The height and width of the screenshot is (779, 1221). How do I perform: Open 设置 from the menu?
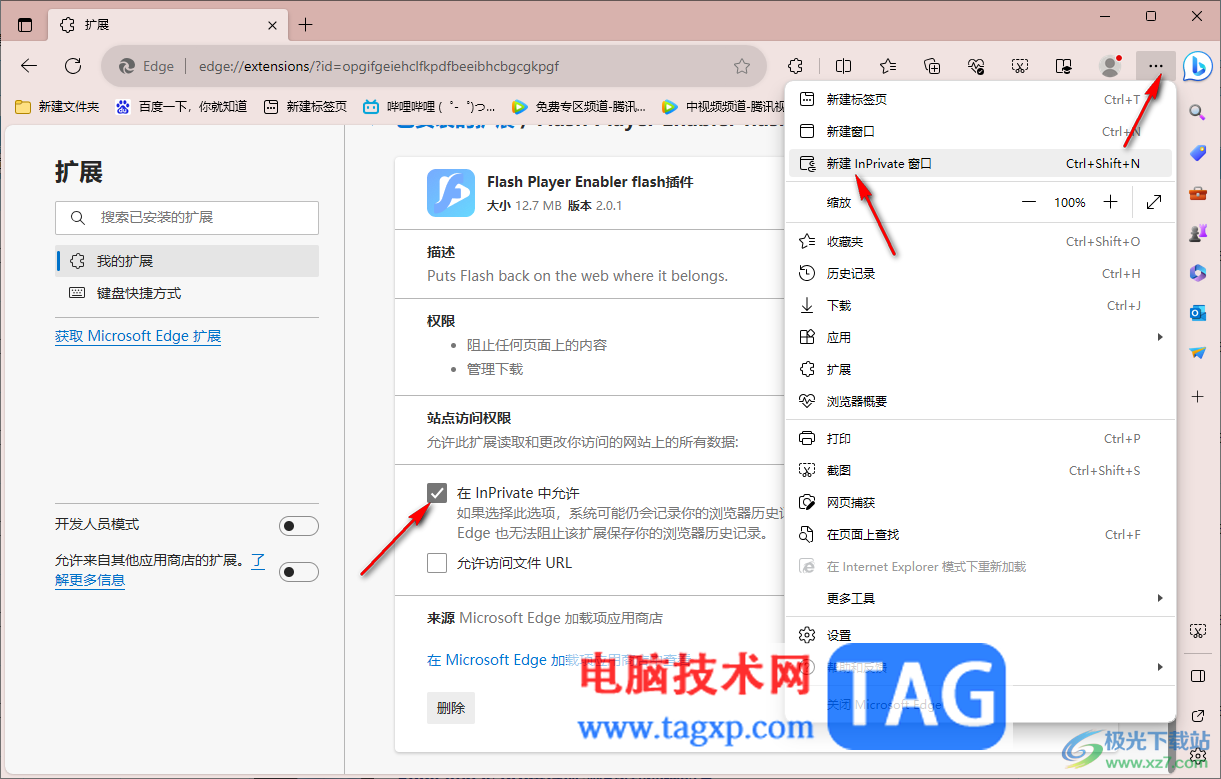[x=981, y=635]
